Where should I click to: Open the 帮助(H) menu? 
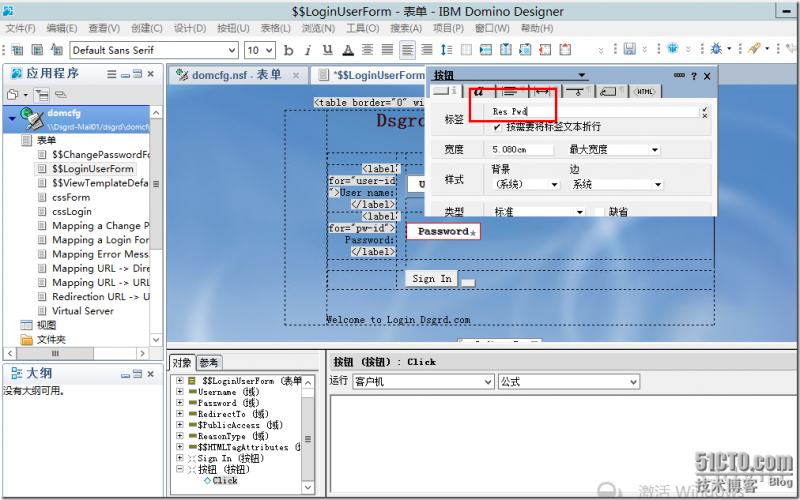pos(537,29)
